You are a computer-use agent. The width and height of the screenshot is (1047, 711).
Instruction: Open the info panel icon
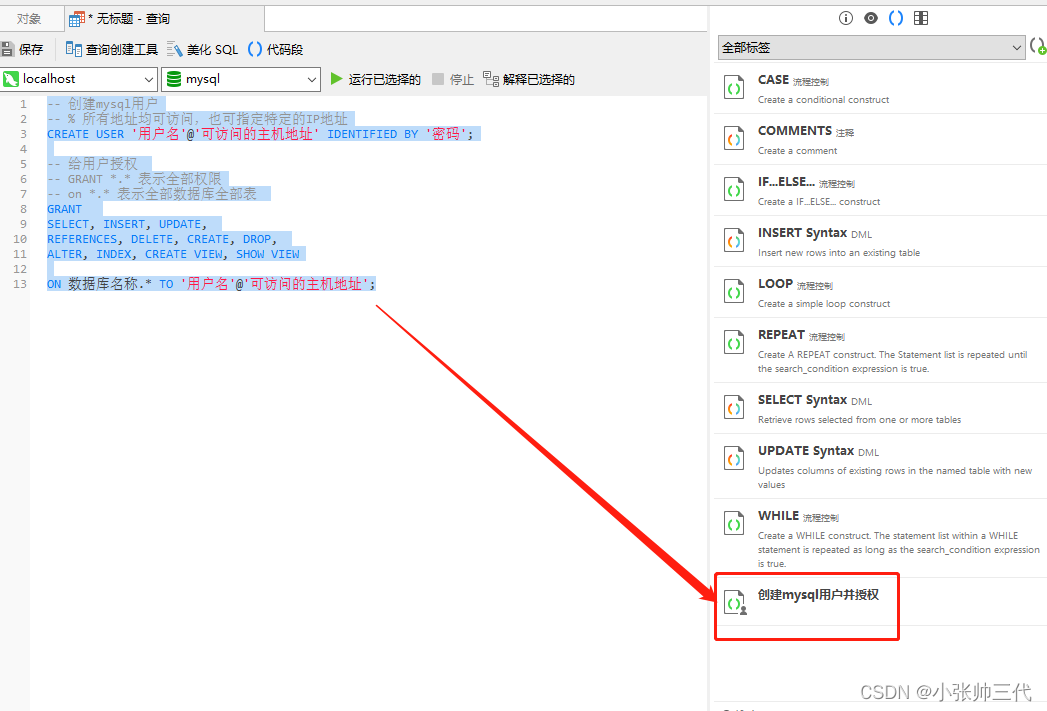coord(845,18)
